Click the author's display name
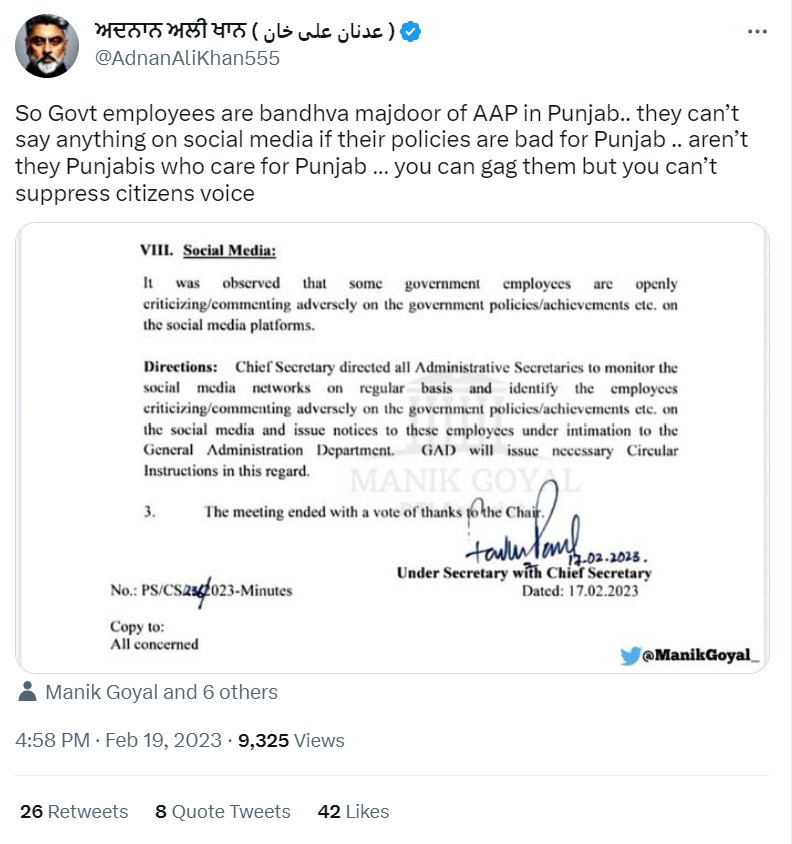Screen dimensions: 792x844 click(245, 31)
